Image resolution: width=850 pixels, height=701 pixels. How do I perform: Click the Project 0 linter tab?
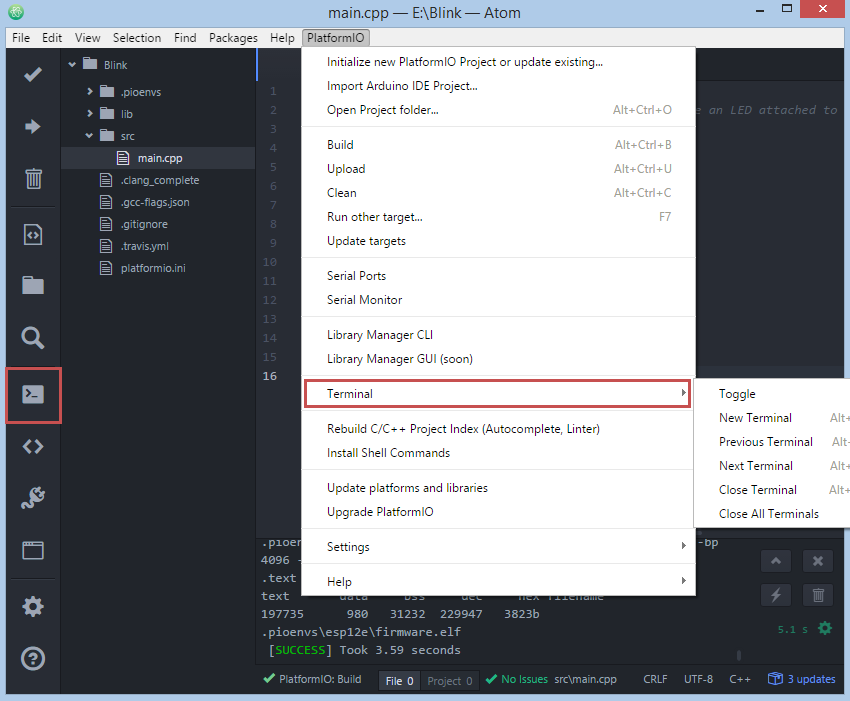(x=450, y=680)
